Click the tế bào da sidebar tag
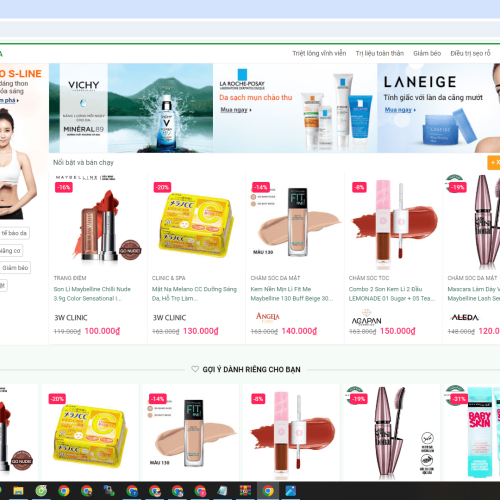 tap(14, 233)
